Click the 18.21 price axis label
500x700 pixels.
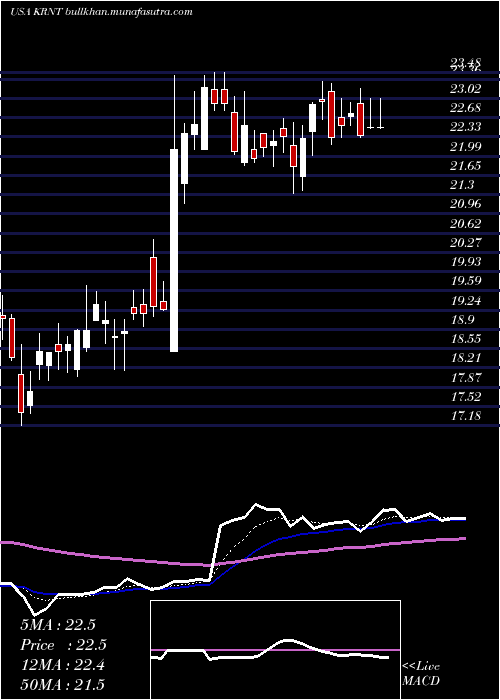pyautogui.click(x=465, y=358)
